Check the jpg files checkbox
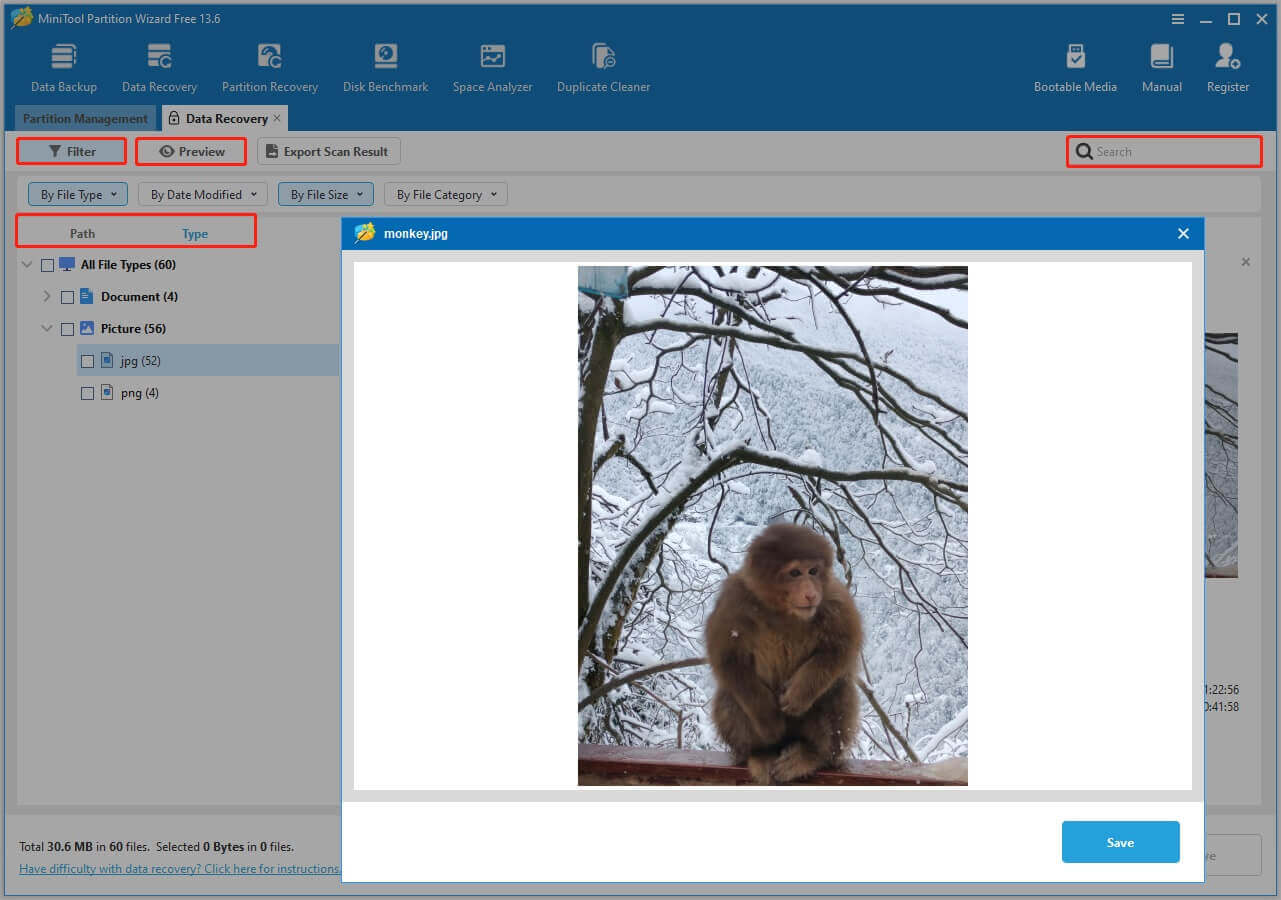The image size is (1281, 900). coord(88,361)
